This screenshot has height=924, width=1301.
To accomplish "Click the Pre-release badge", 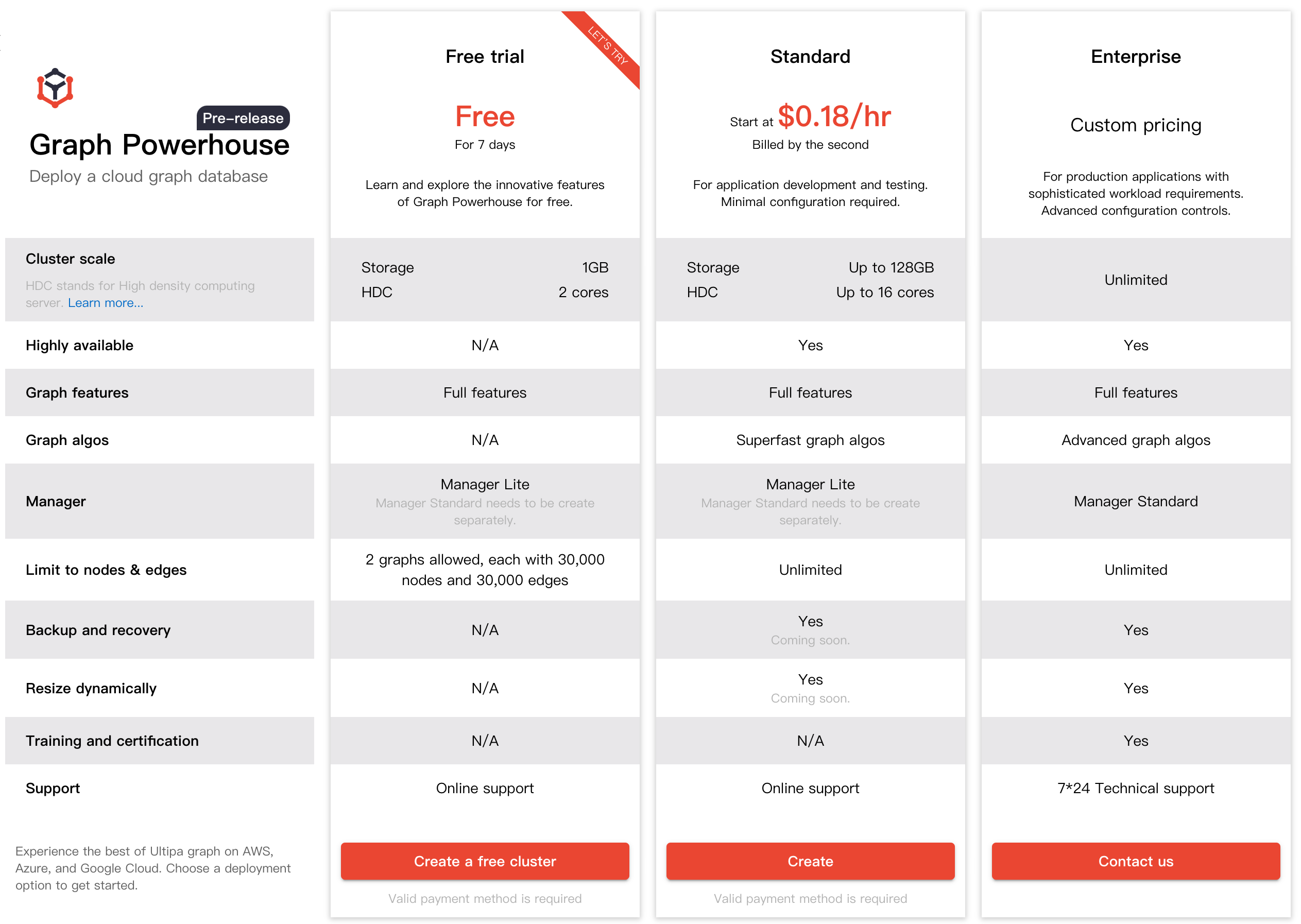I will (243, 118).
